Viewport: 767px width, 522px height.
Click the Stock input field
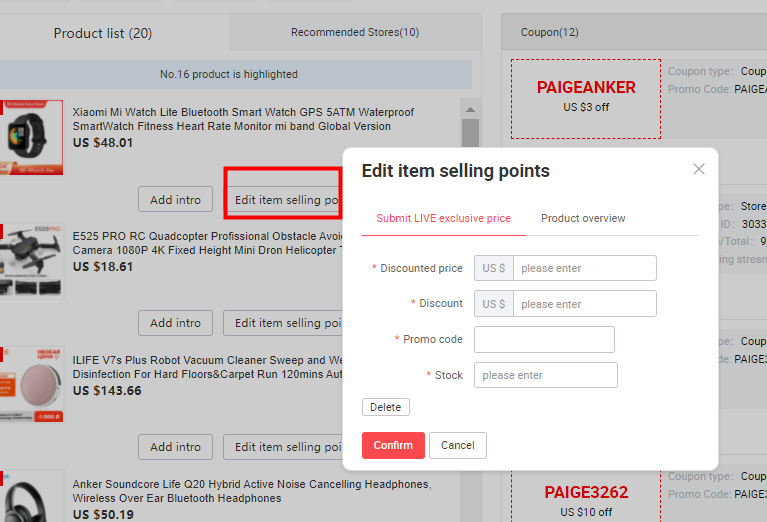(x=545, y=375)
